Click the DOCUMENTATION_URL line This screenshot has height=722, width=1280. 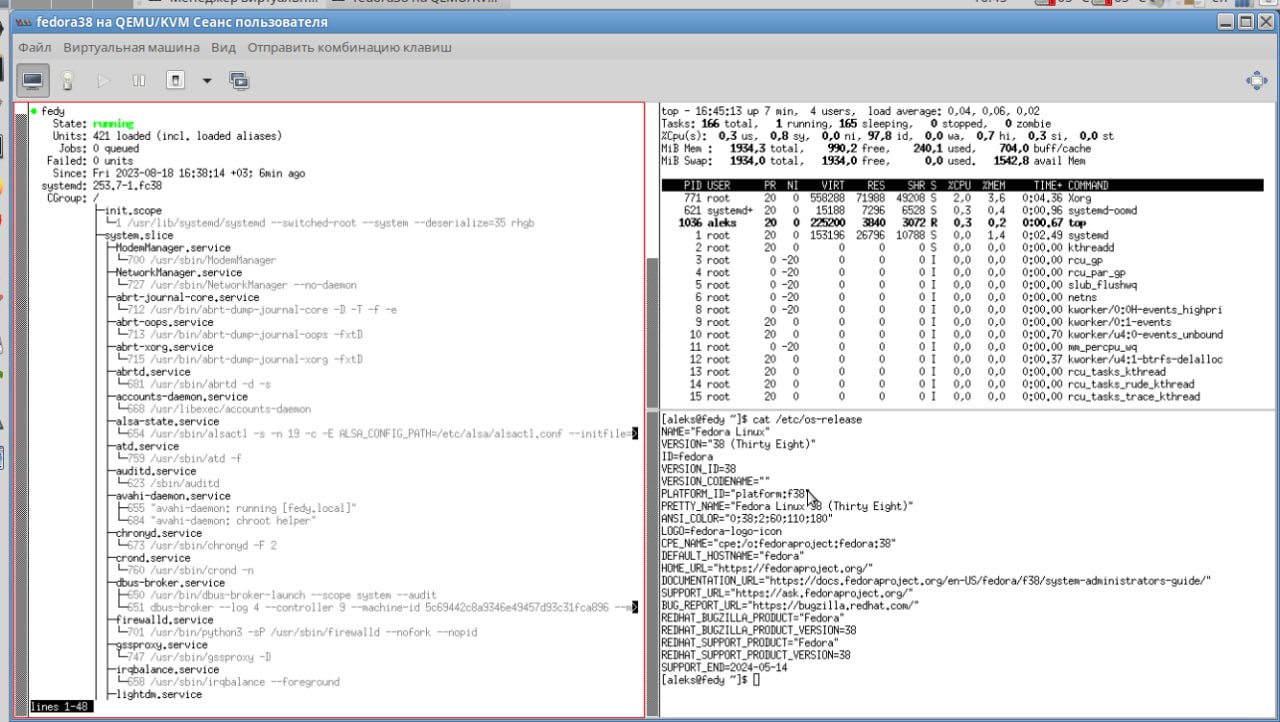click(937, 580)
